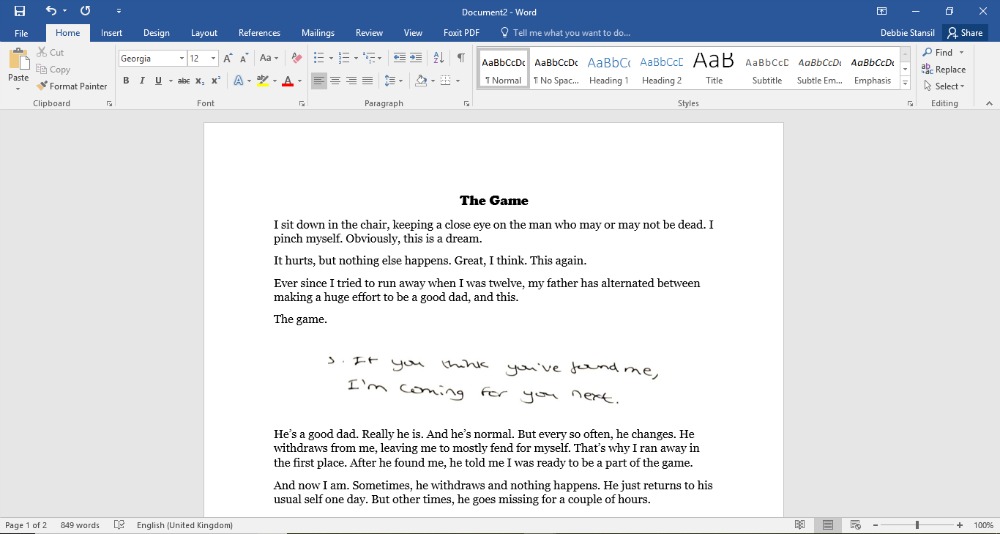Screen dimensions: 1000x534
Task: Increase font size with Grow Font
Action: point(228,58)
